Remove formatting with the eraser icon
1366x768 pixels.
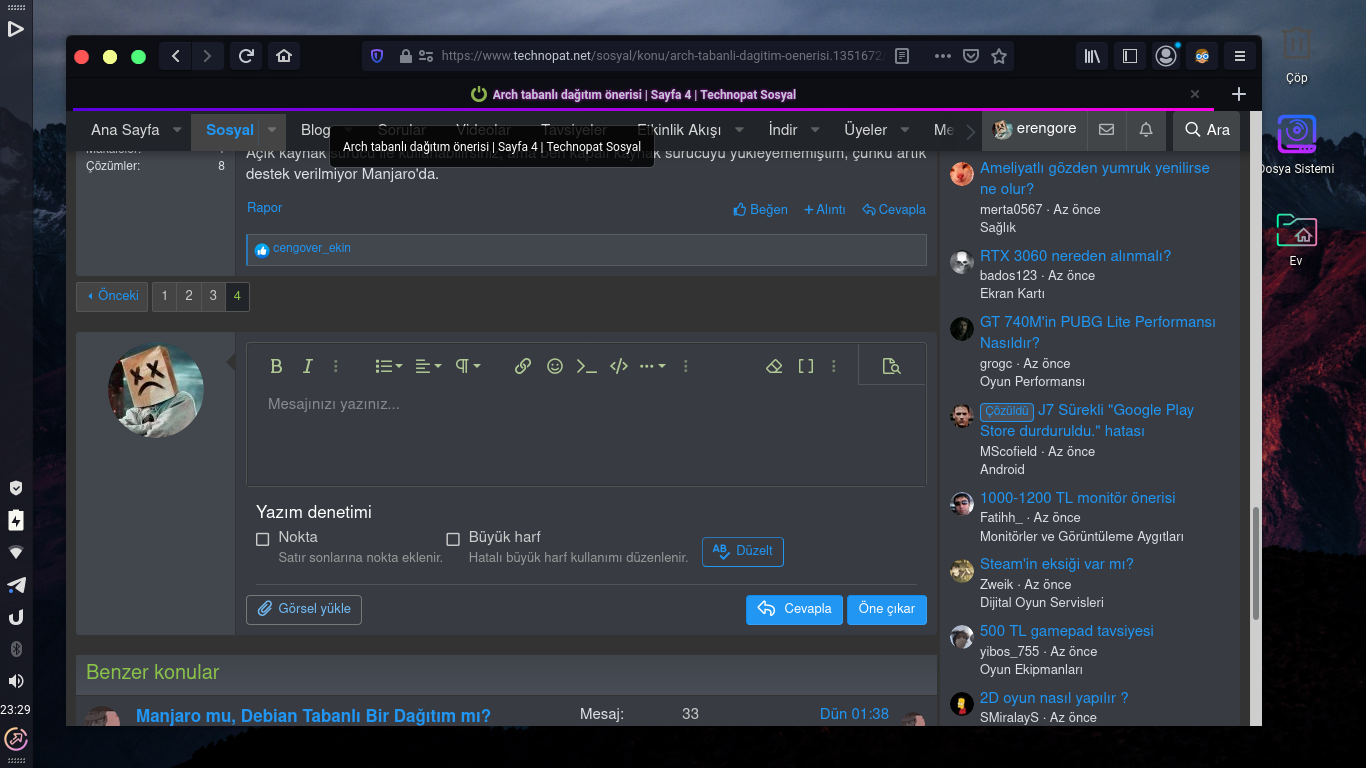click(773, 366)
